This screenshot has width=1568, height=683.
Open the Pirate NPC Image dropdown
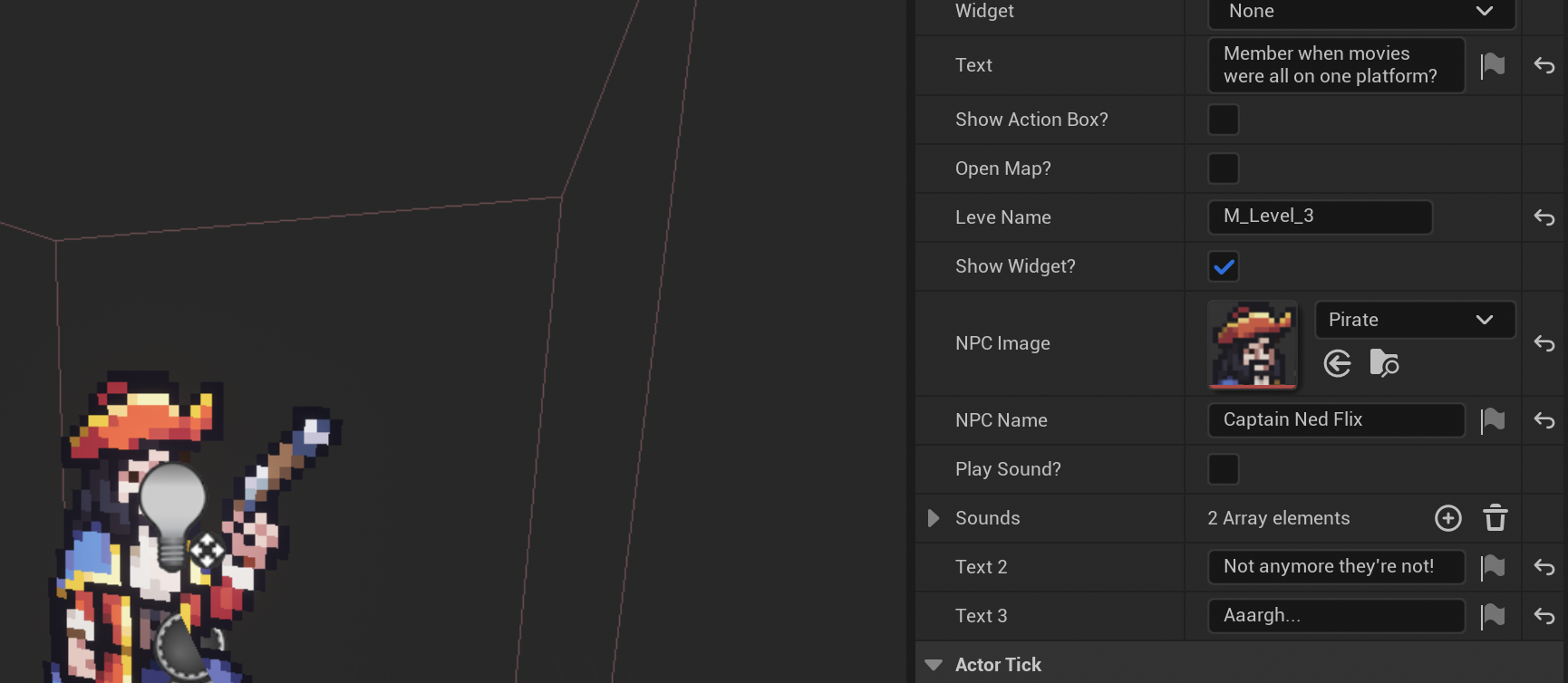point(1415,320)
